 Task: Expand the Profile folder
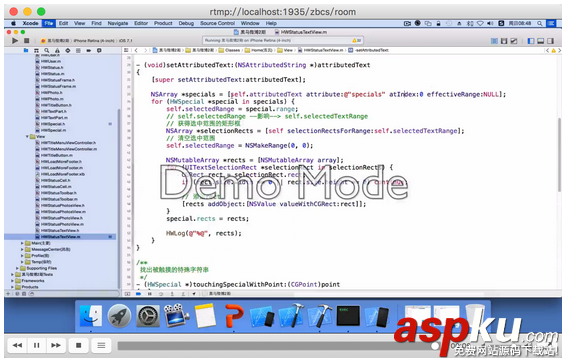coord(22,256)
